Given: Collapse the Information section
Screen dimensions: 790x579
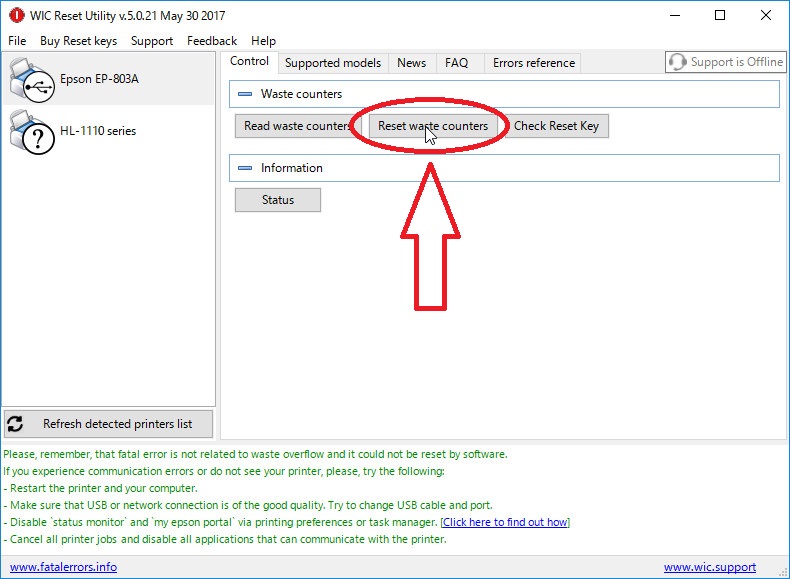Looking at the screenshot, I should [x=245, y=168].
